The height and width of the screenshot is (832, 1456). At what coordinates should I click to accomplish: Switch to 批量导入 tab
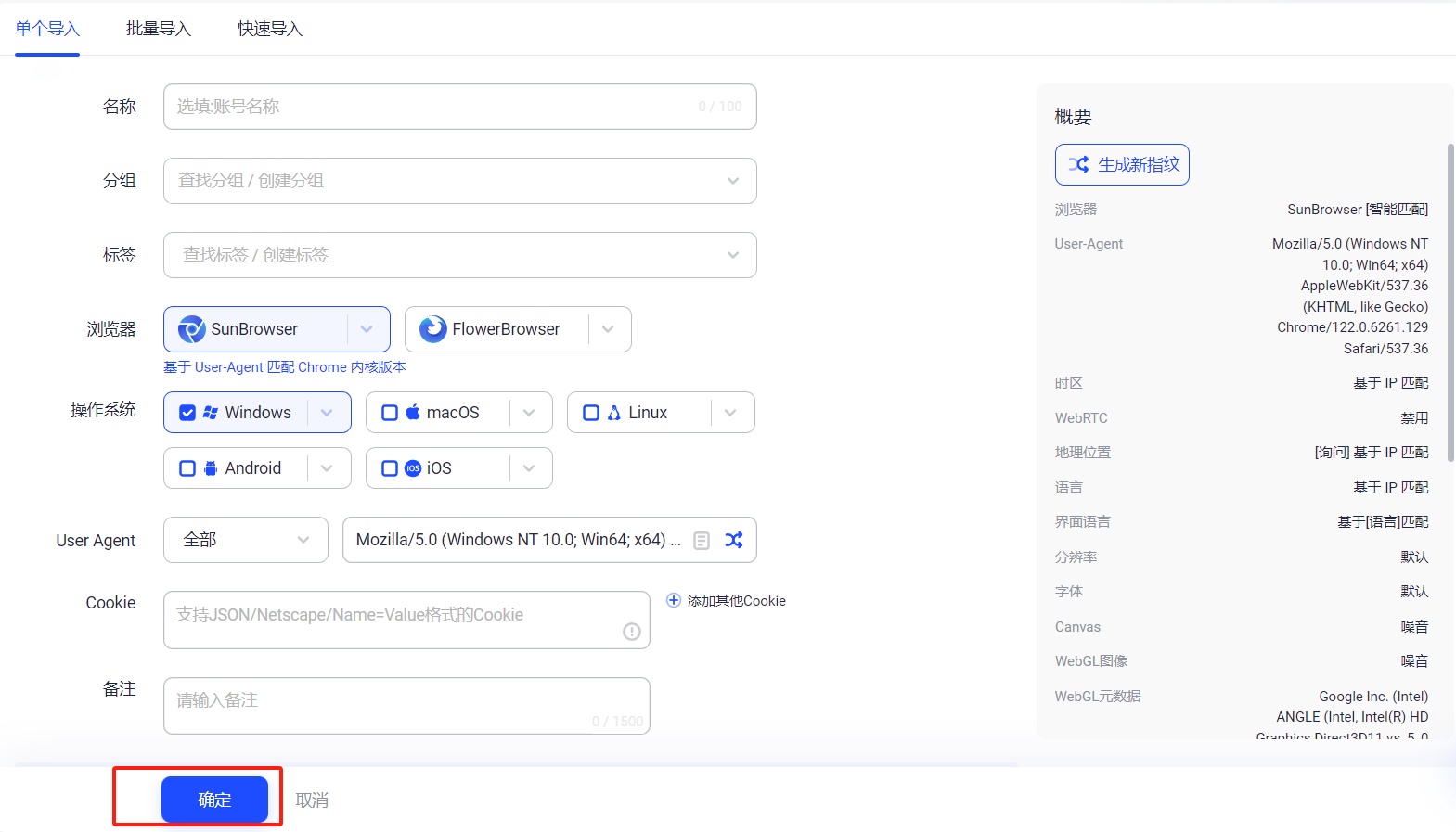pyautogui.click(x=159, y=29)
